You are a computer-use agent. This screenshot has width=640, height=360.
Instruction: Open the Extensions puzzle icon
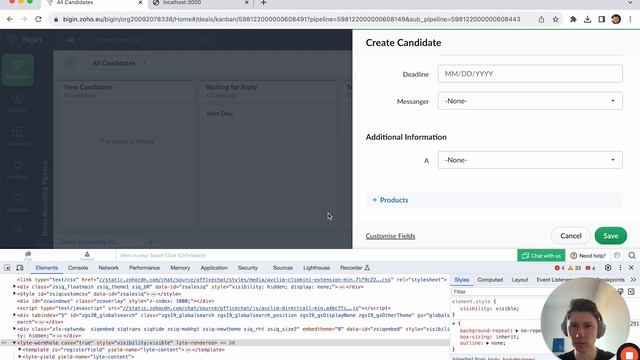573,19
